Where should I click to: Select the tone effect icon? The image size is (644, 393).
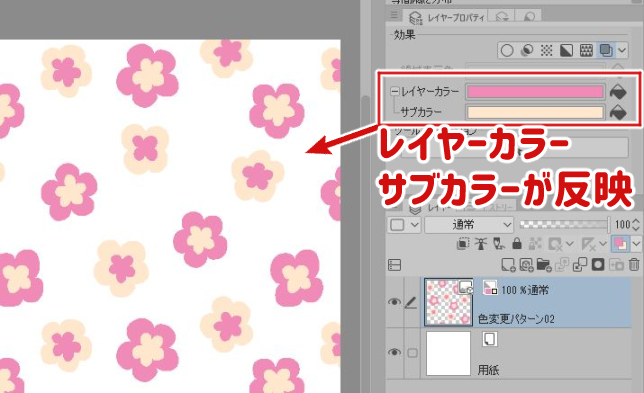pos(527,51)
